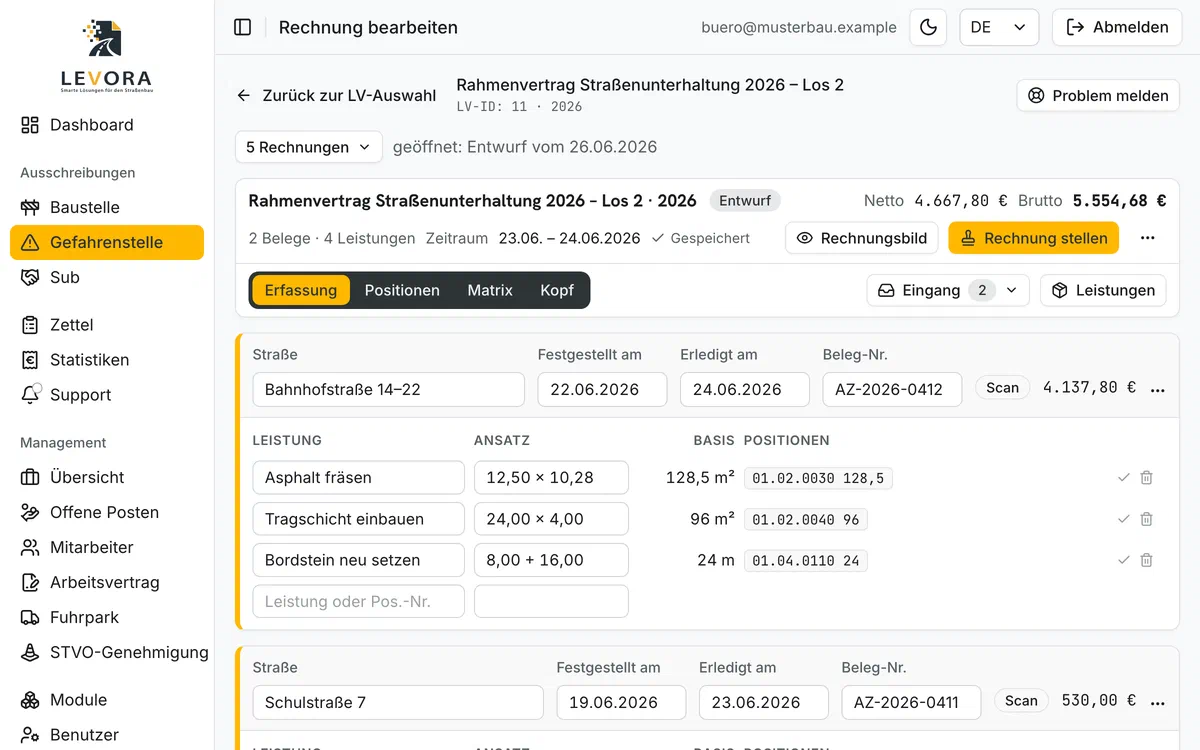Screen dimensions: 1200x750
Task: Open Dashboard in sidebar
Action: click(x=107, y=125)
